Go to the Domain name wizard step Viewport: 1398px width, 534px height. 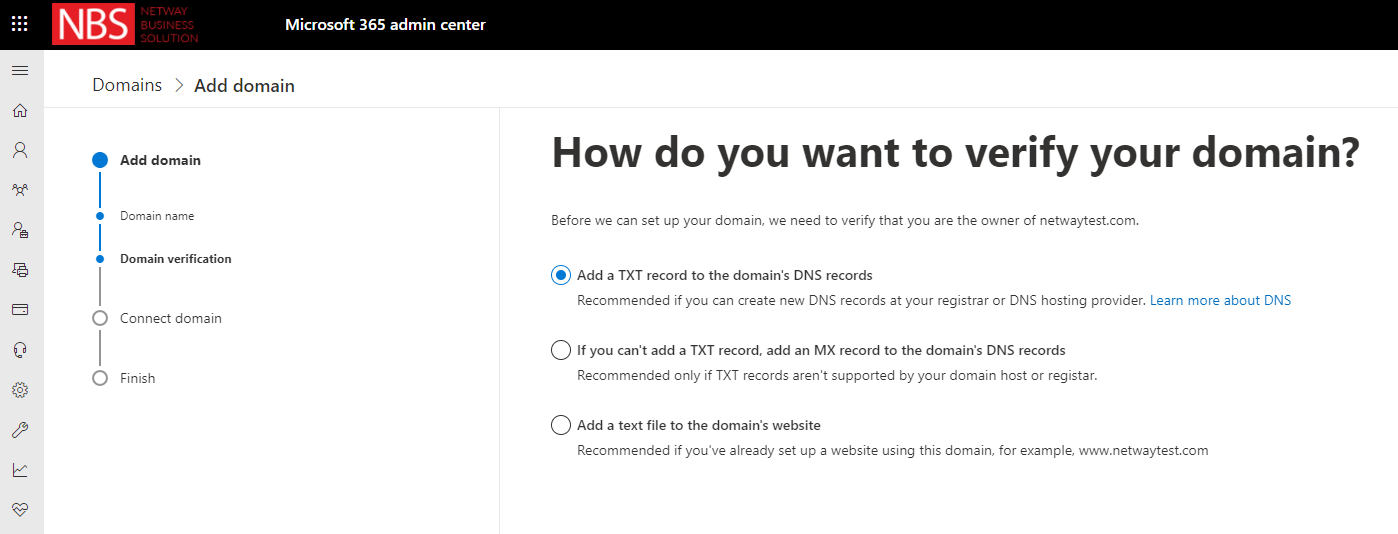click(157, 216)
